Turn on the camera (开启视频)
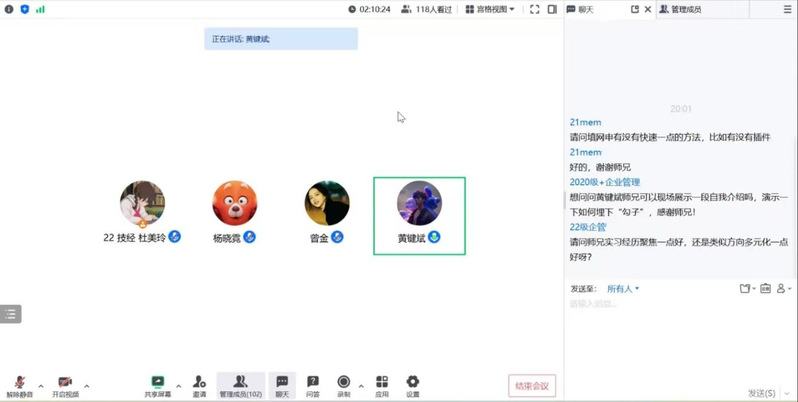 tap(64, 385)
